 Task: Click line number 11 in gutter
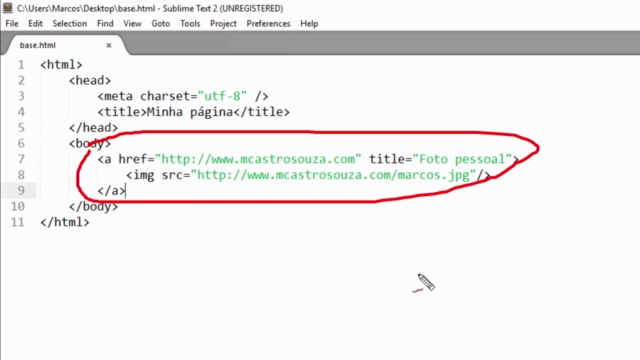[18, 222]
